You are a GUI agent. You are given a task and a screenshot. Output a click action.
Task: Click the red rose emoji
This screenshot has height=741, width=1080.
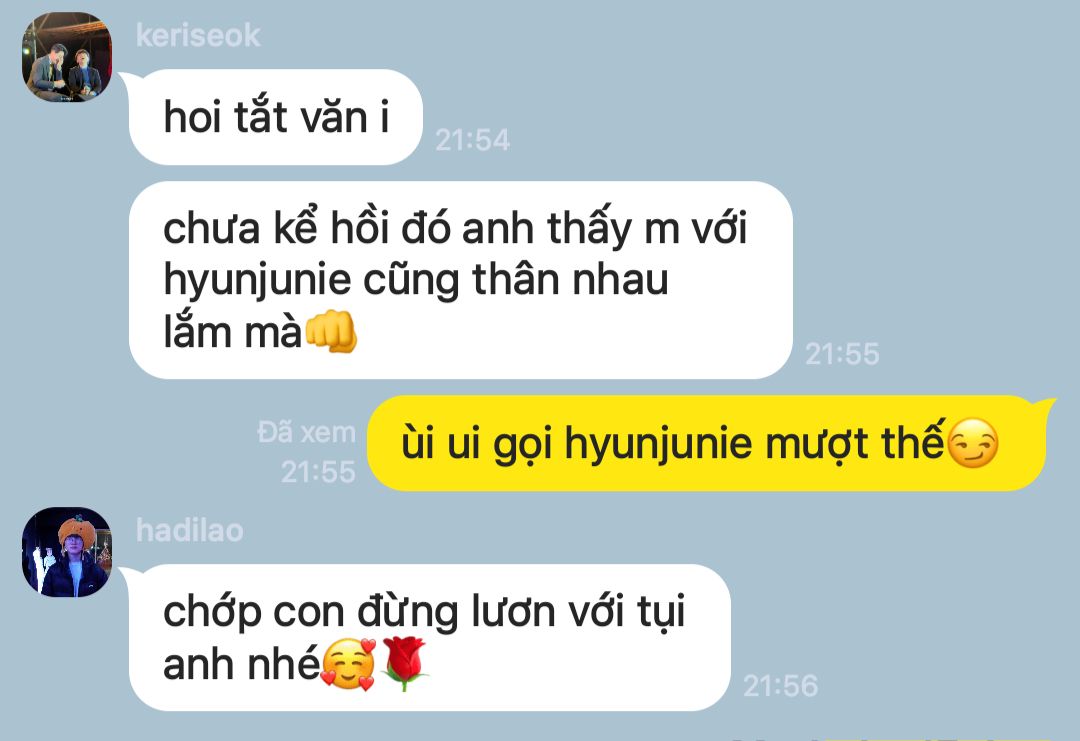404,663
